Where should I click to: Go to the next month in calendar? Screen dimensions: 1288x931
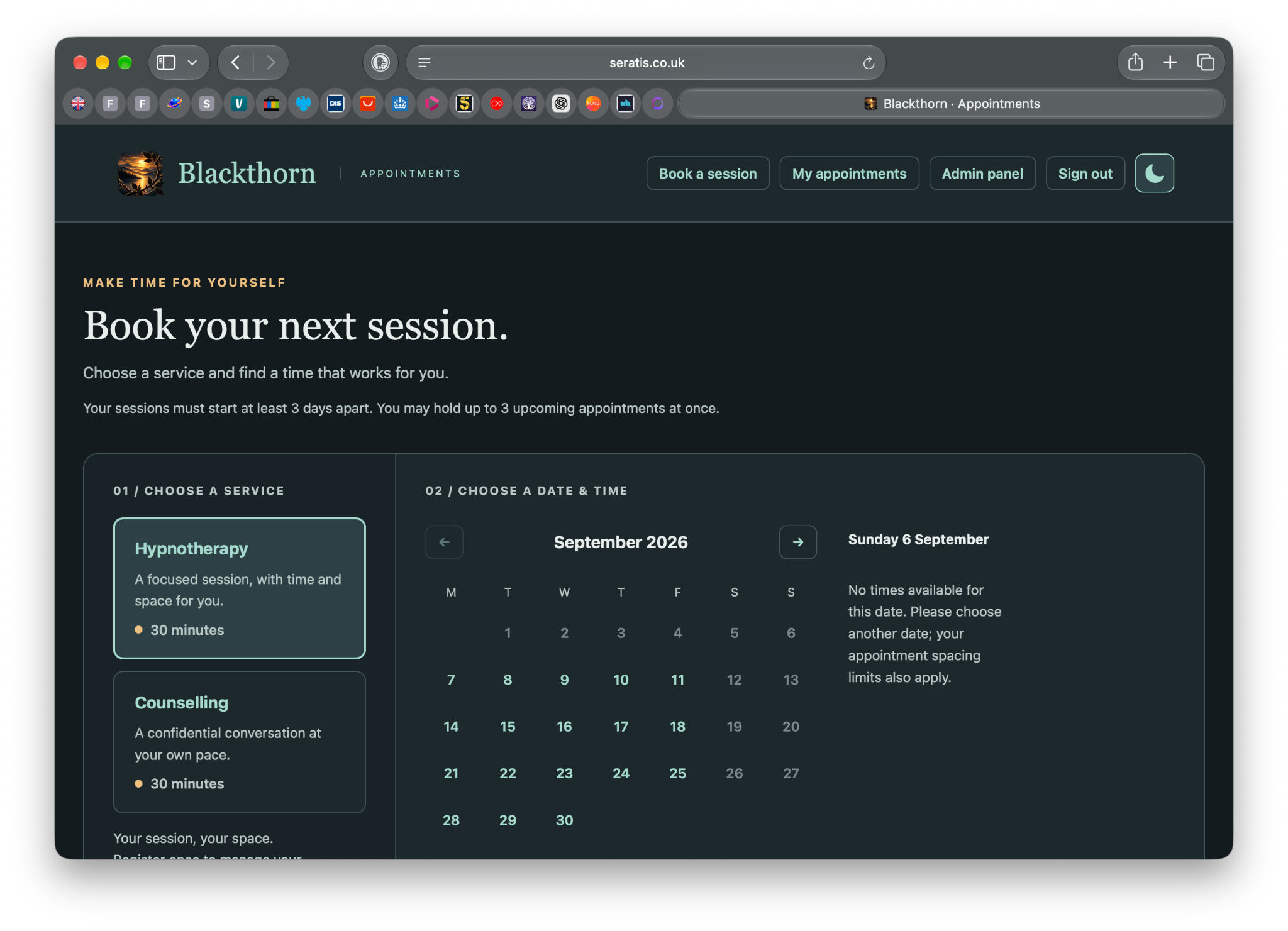(x=797, y=542)
